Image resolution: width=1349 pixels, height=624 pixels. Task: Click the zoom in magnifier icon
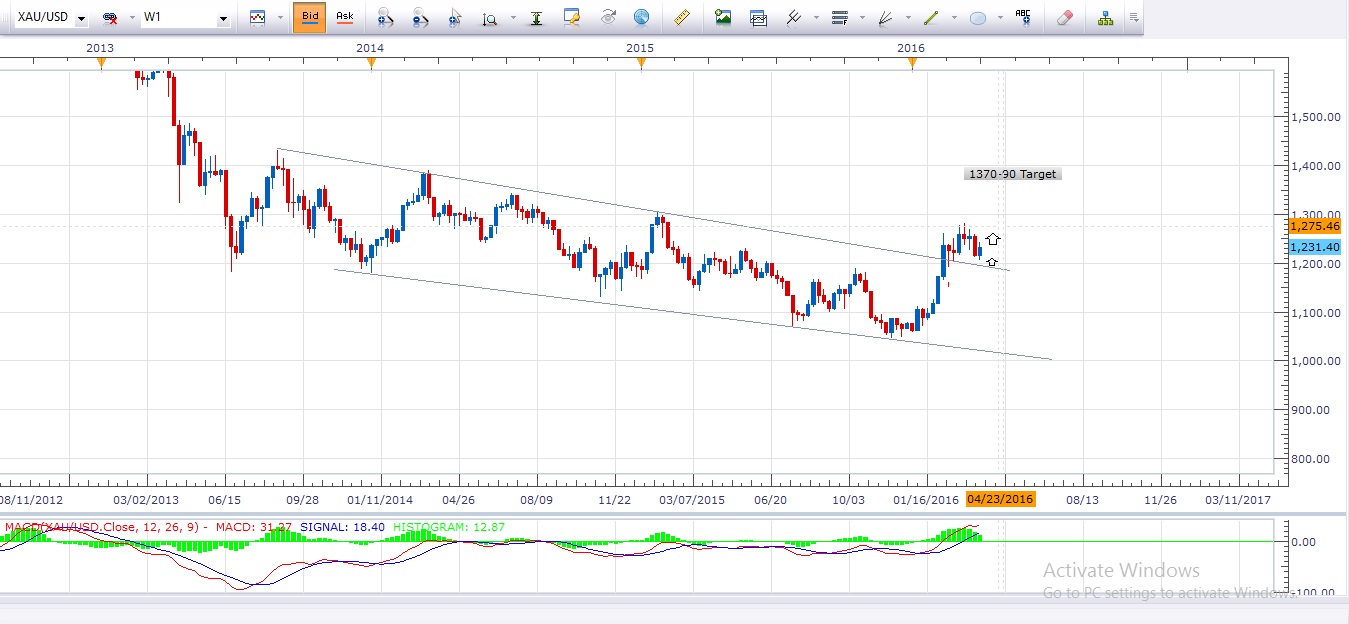click(x=385, y=18)
